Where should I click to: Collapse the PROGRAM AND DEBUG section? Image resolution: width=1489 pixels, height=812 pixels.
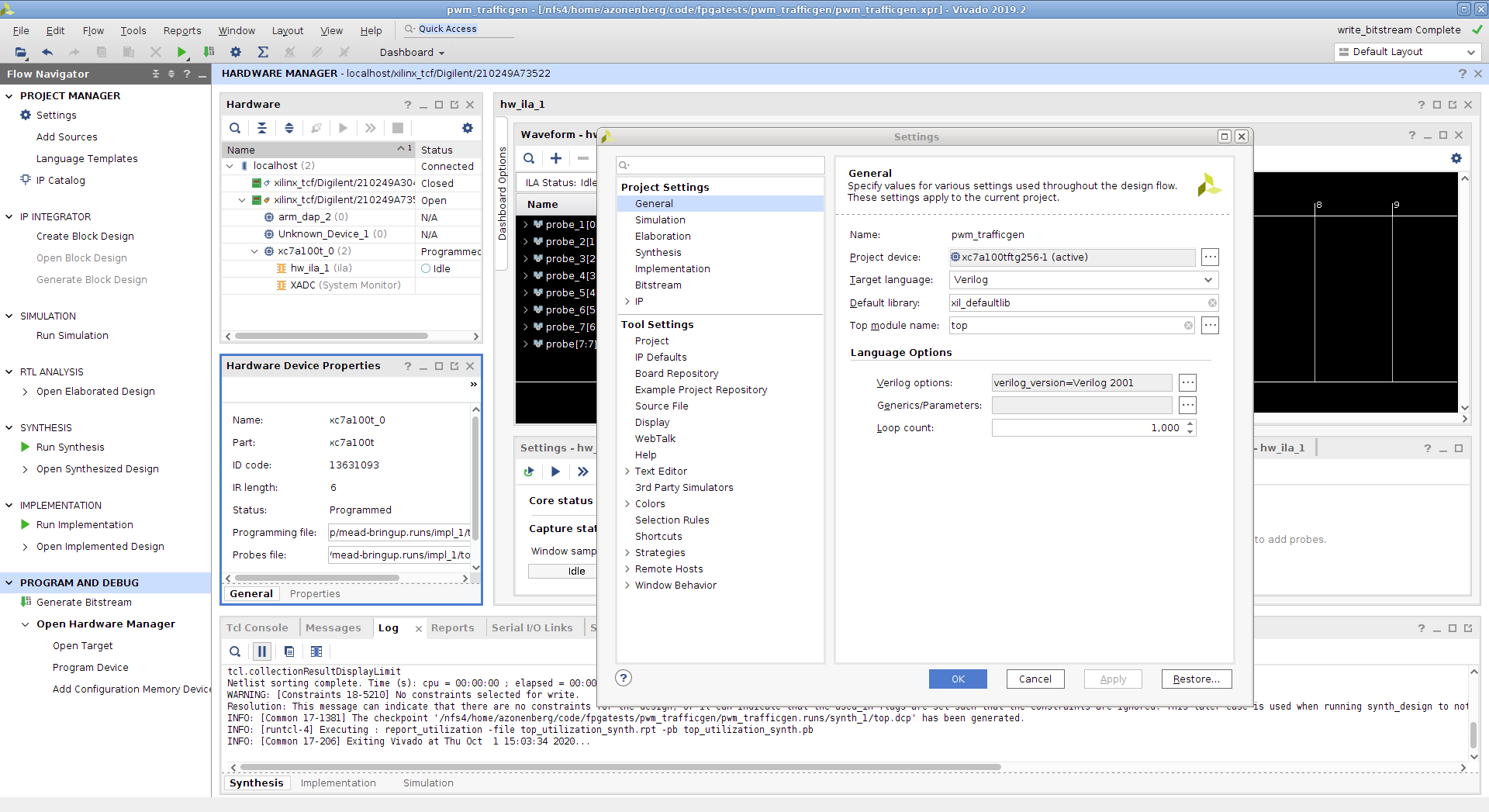click(x=9, y=582)
